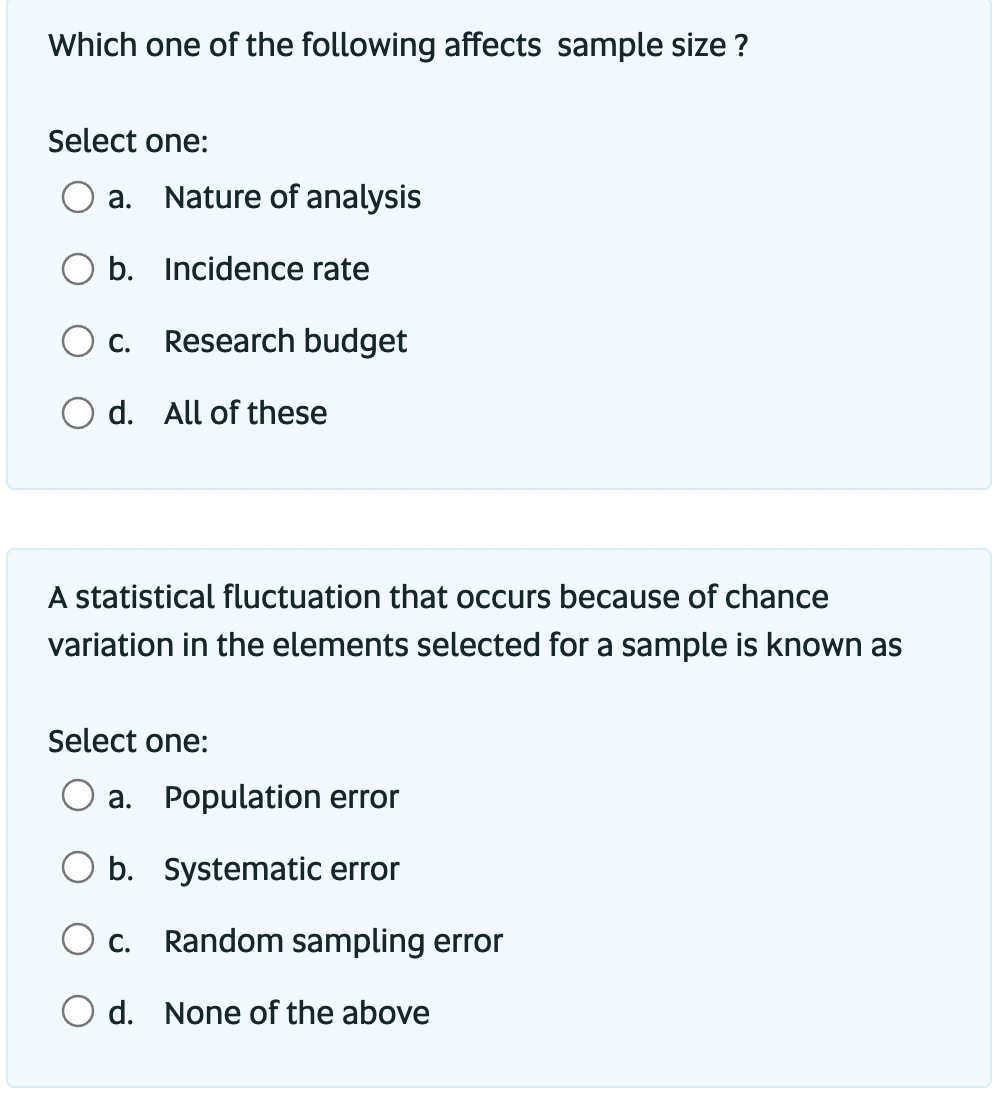
Task: Select radio option "Research budget"
Action: (78, 341)
